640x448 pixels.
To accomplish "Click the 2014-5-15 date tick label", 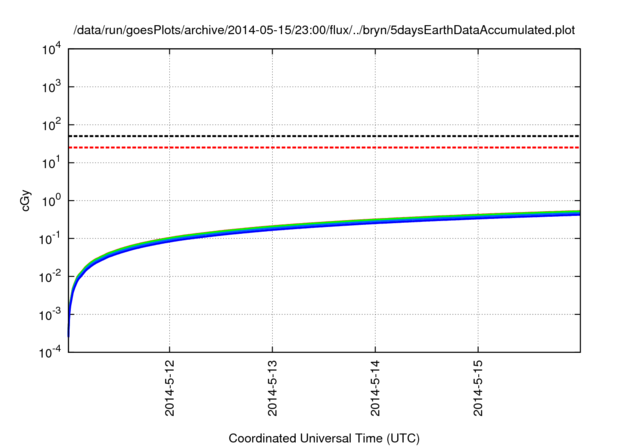I will coord(478,388).
